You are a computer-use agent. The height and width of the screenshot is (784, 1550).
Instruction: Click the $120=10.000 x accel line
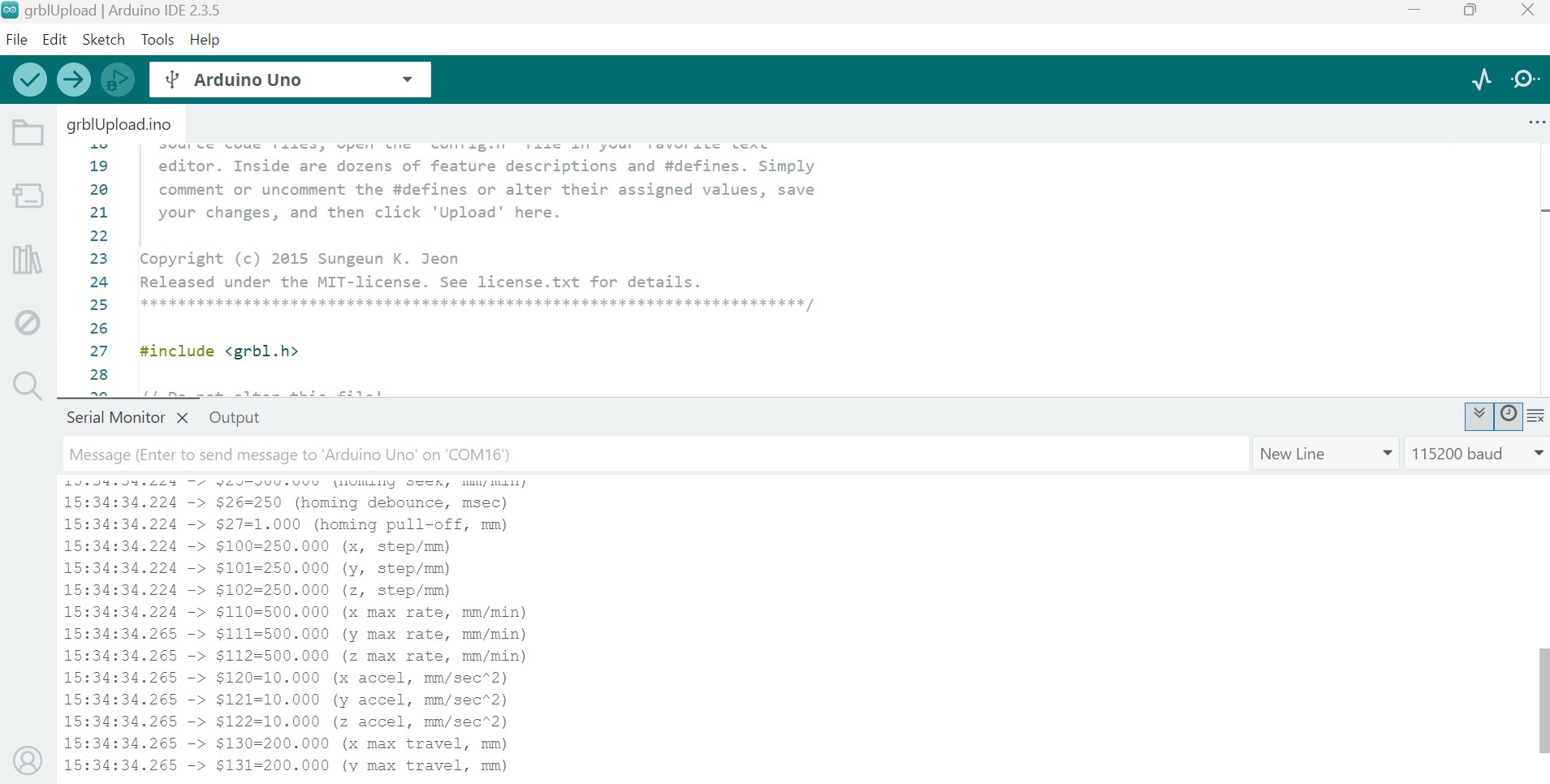click(285, 678)
